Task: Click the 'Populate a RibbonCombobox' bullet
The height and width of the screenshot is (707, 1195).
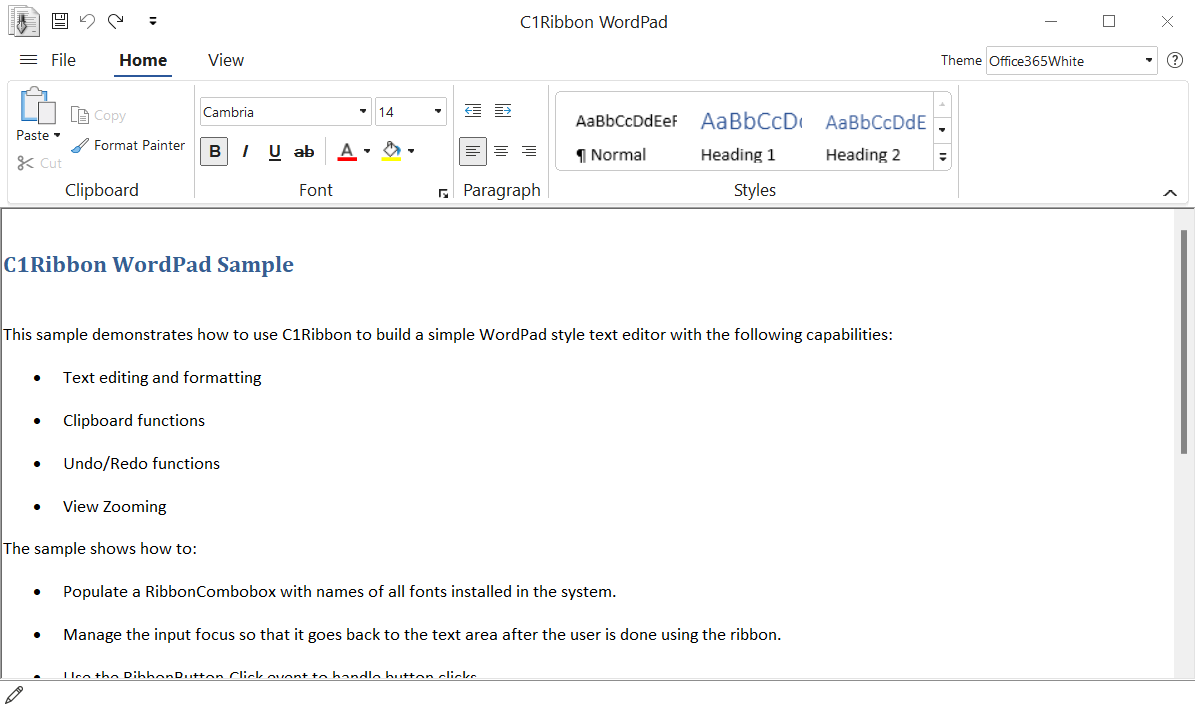Action: pos(339,592)
